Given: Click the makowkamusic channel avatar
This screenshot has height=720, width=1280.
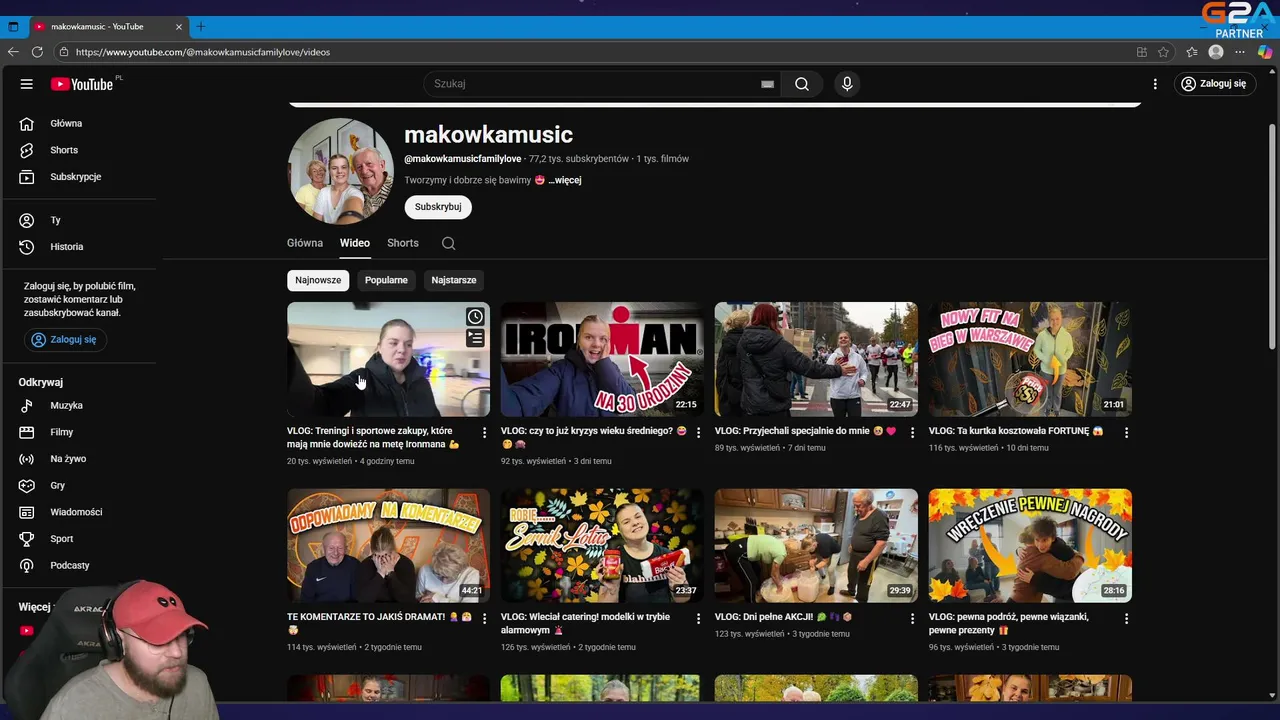Looking at the screenshot, I should click(x=340, y=171).
